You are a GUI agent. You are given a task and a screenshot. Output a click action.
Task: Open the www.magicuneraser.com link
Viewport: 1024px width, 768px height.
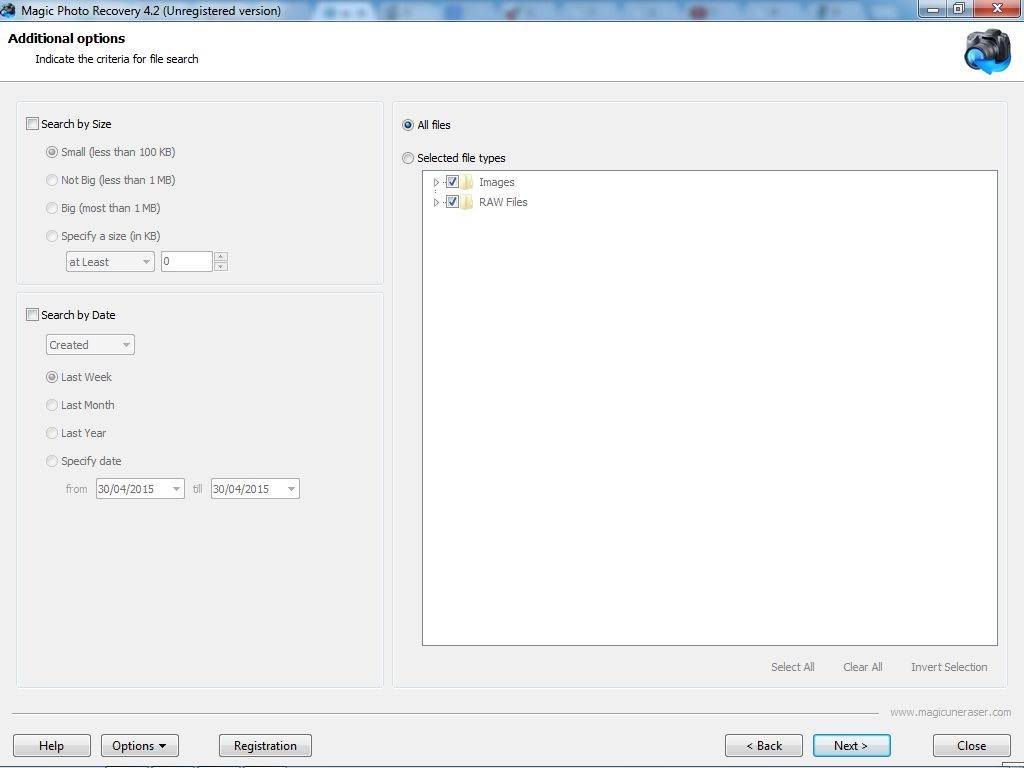tap(950, 712)
